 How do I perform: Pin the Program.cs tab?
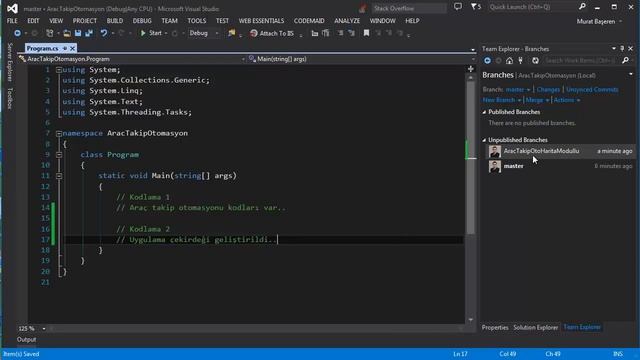(x=64, y=49)
